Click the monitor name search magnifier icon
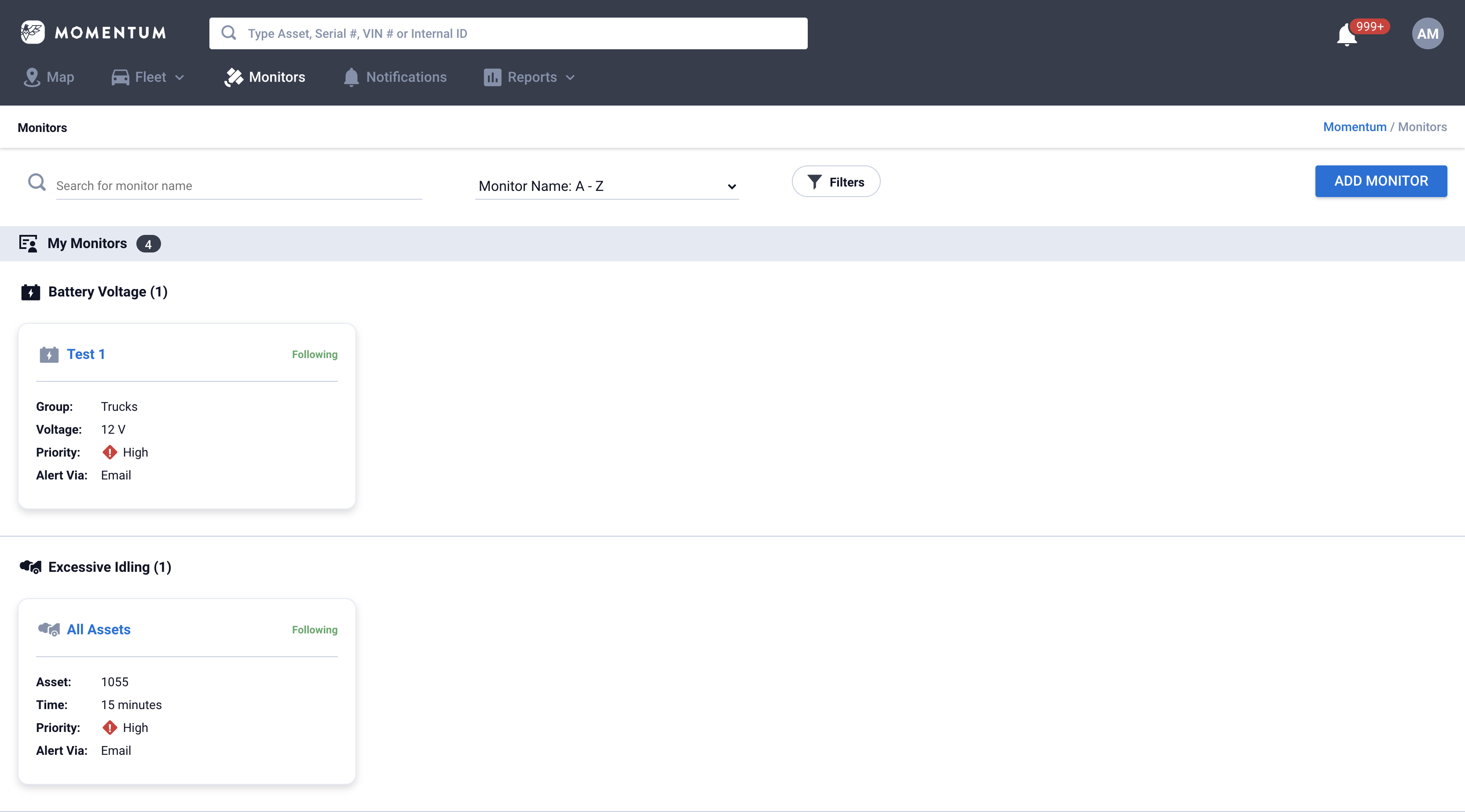The height and width of the screenshot is (812, 1465). coord(37,183)
